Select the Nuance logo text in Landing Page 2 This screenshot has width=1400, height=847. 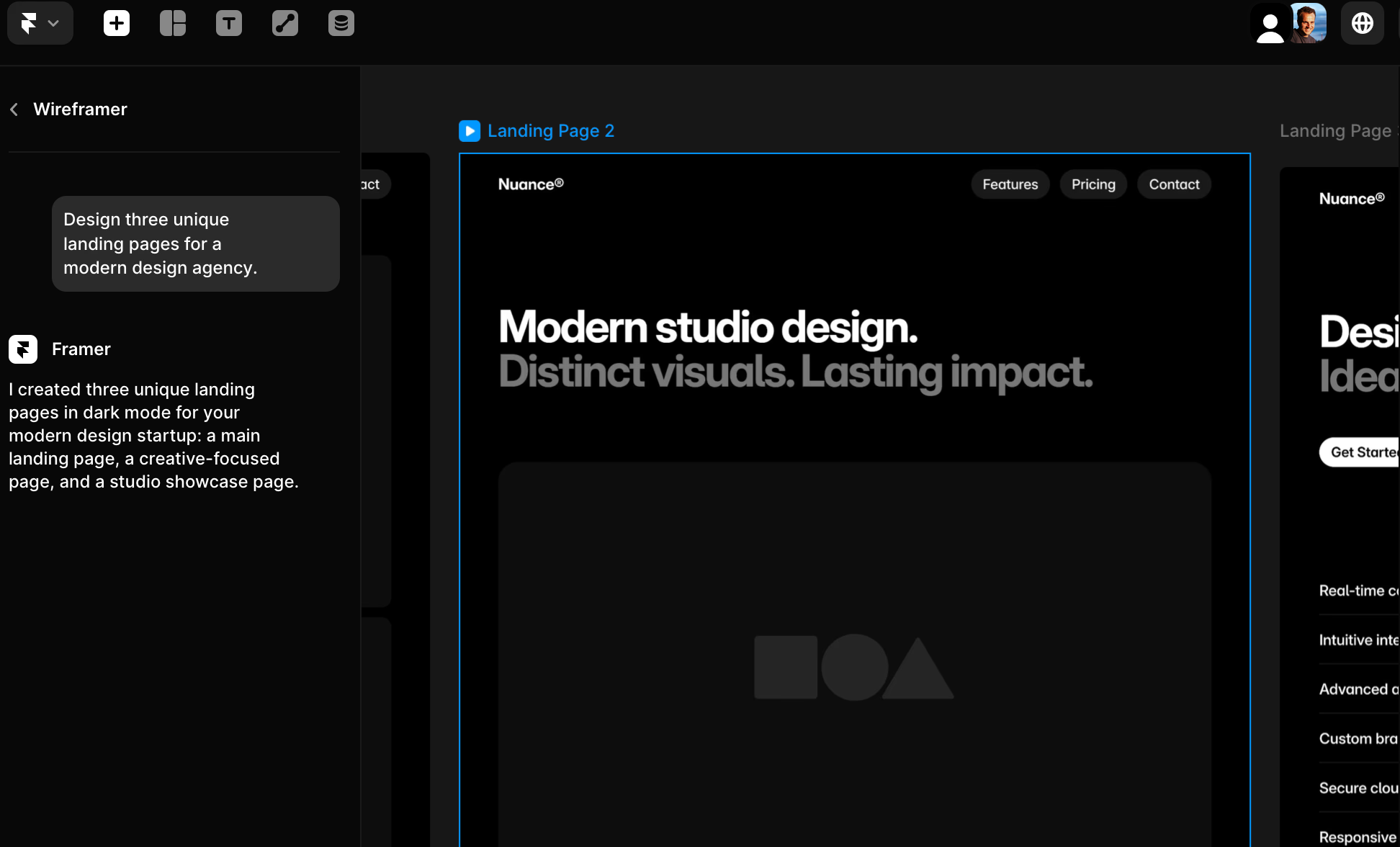531,184
